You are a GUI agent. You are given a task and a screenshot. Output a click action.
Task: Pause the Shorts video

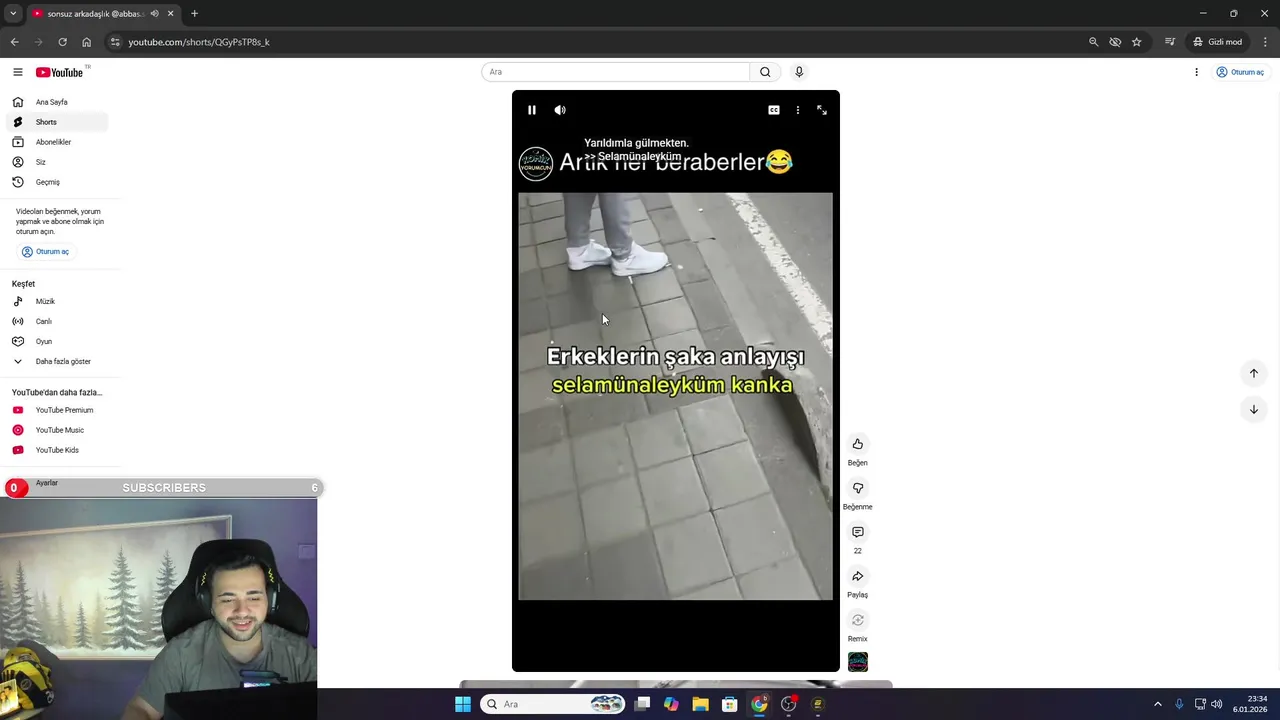pos(532,110)
